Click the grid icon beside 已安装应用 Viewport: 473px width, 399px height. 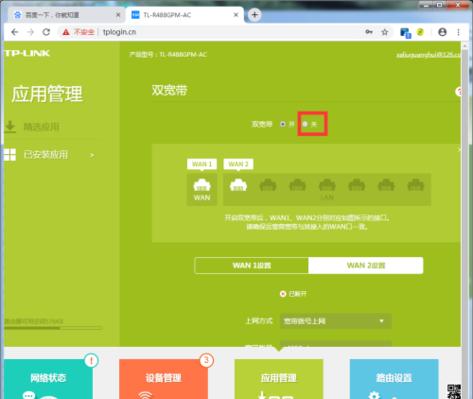10,155
